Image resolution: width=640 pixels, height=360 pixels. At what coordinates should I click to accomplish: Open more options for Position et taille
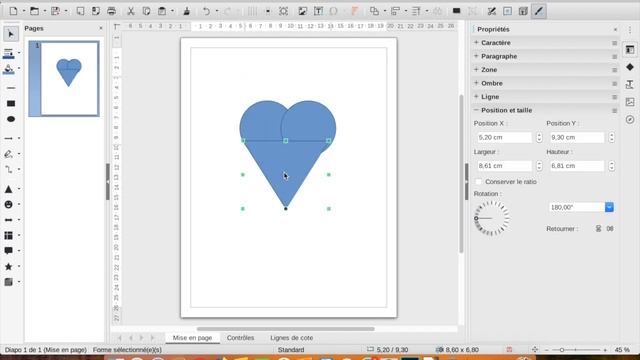[x=614, y=110]
